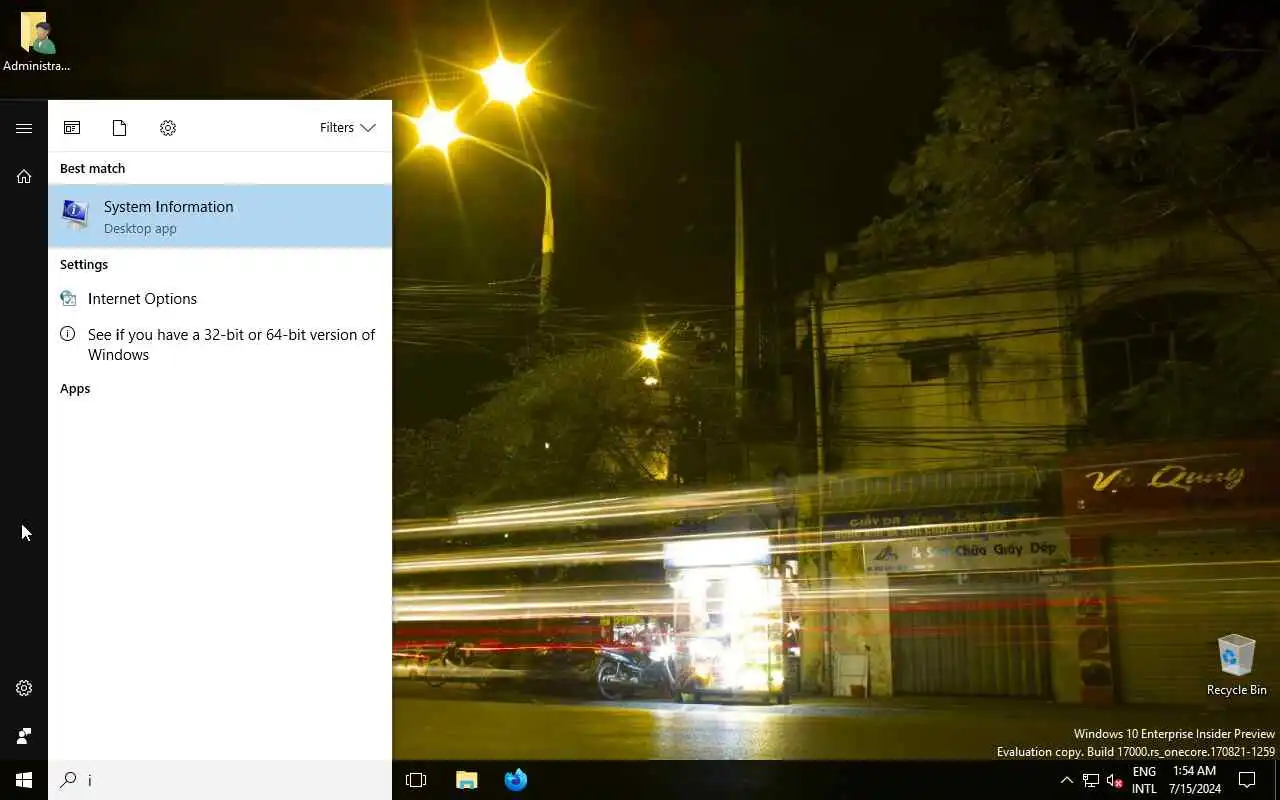Filter search results by Documents icon
This screenshot has height=800, width=1280.
(120, 128)
